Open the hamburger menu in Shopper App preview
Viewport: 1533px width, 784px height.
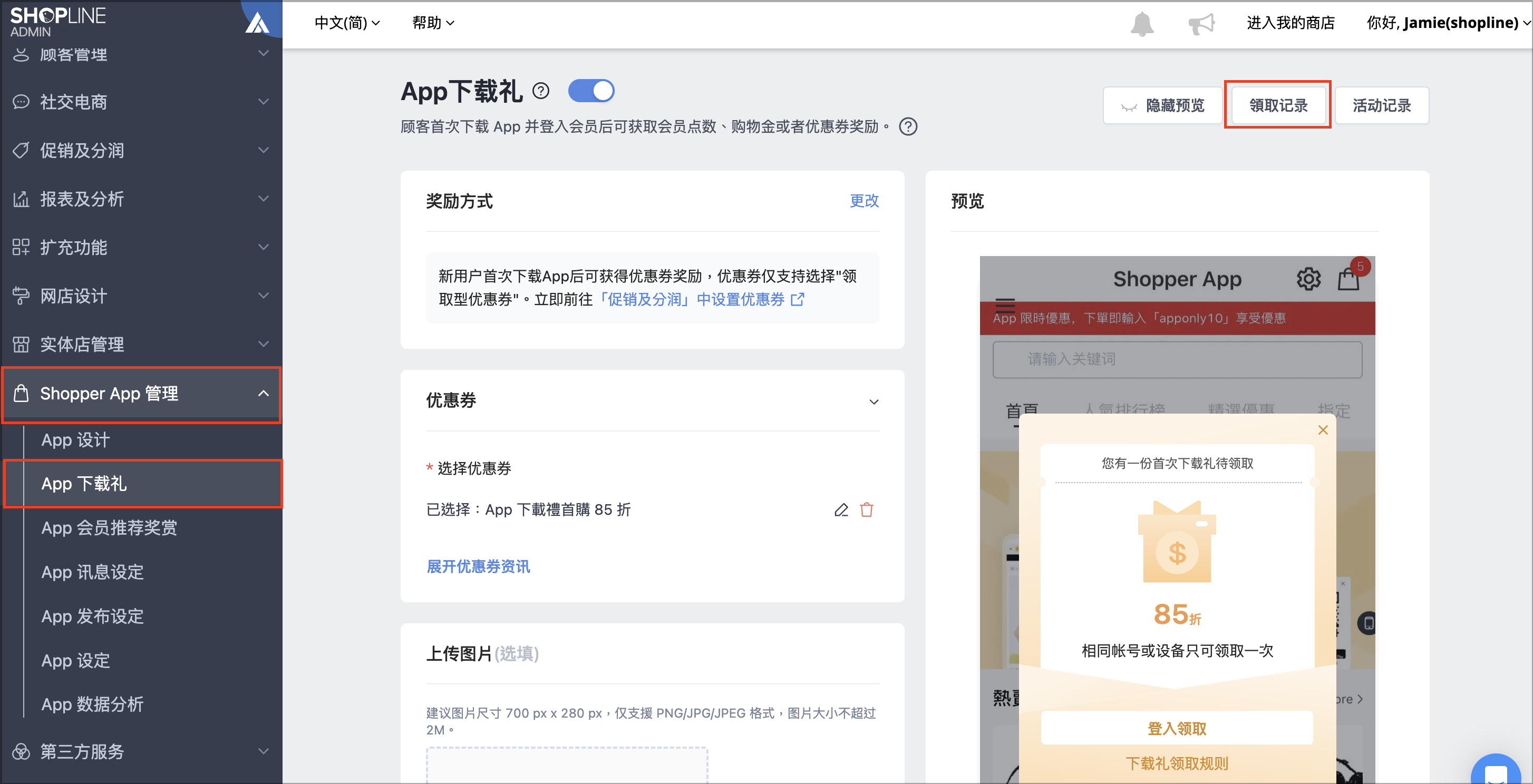pyautogui.click(x=1005, y=306)
